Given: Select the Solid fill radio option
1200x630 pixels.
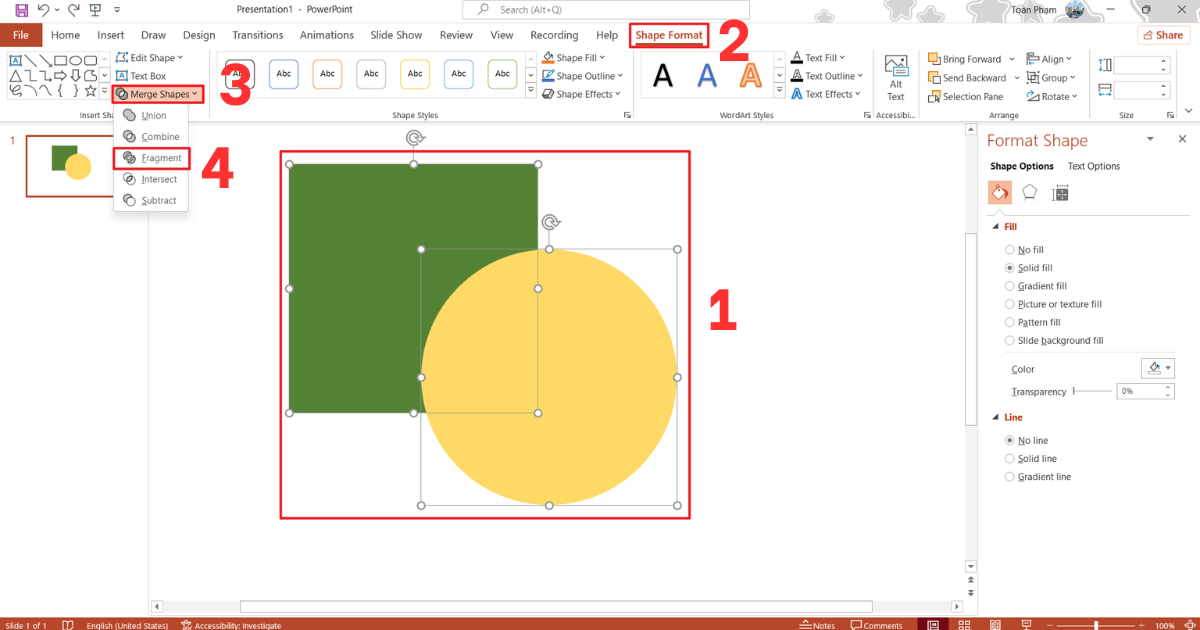Looking at the screenshot, I should click(x=1029, y=268).
